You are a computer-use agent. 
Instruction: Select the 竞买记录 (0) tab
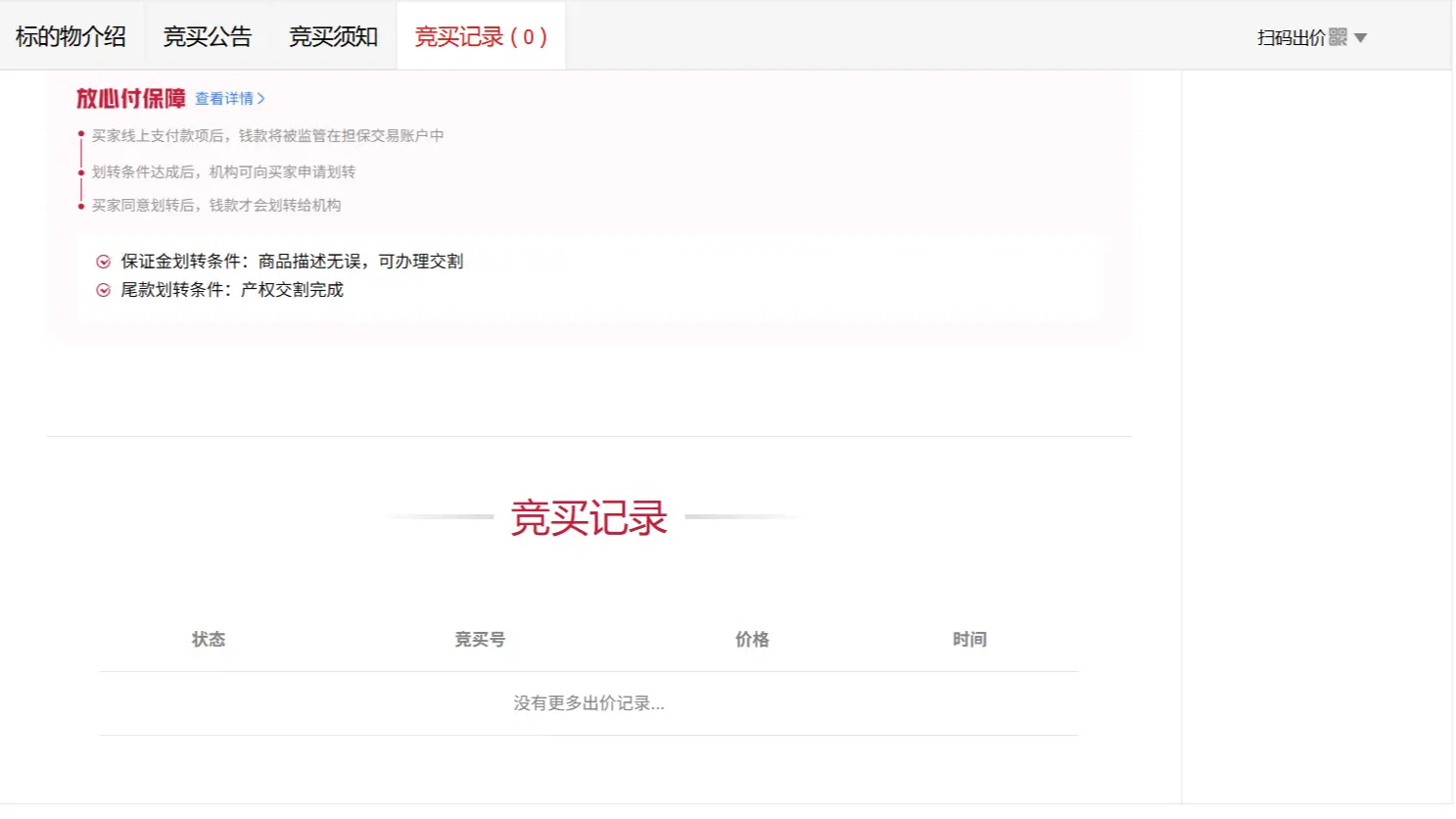[x=481, y=37]
